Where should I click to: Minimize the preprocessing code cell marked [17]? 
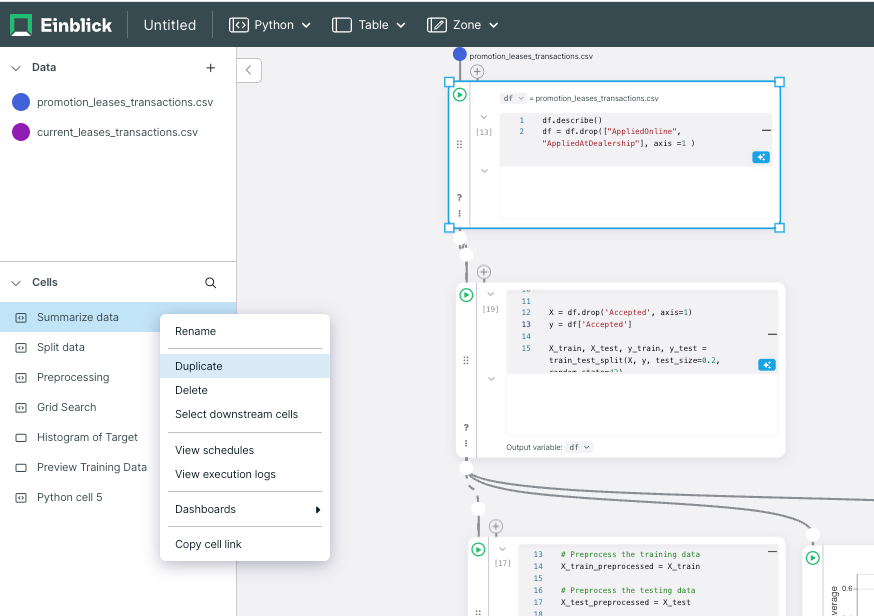click(772, 551)
